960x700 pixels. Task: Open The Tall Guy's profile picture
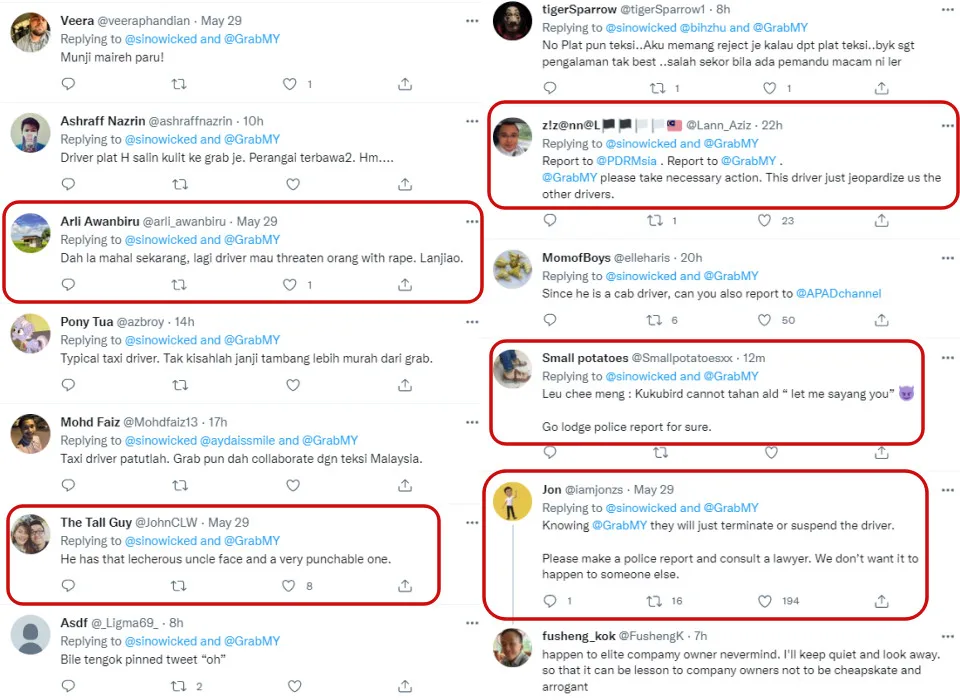coord(31,535)
